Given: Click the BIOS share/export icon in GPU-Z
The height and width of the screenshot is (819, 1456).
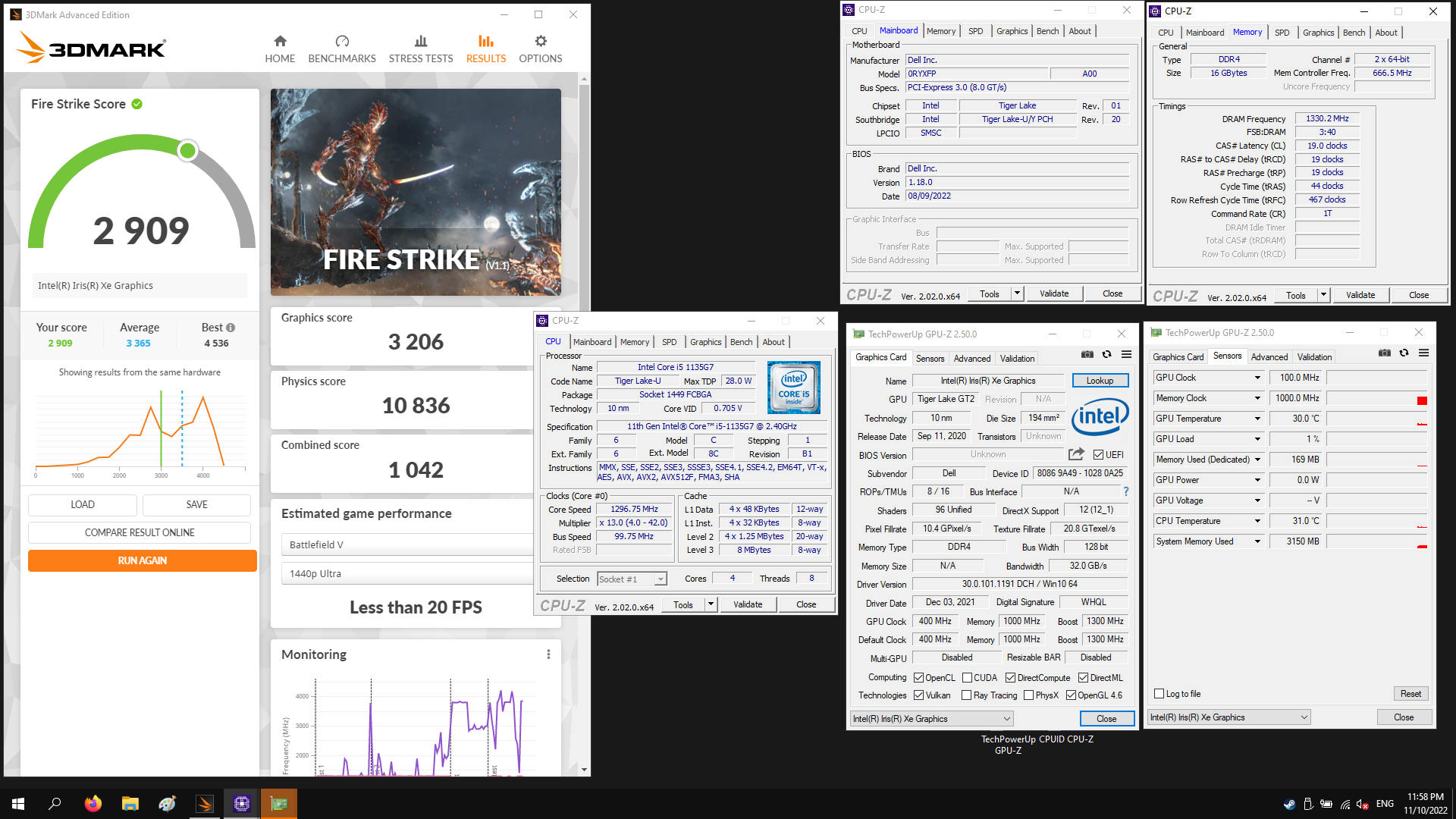Looking at the screenshot, I should point(1076,453).
